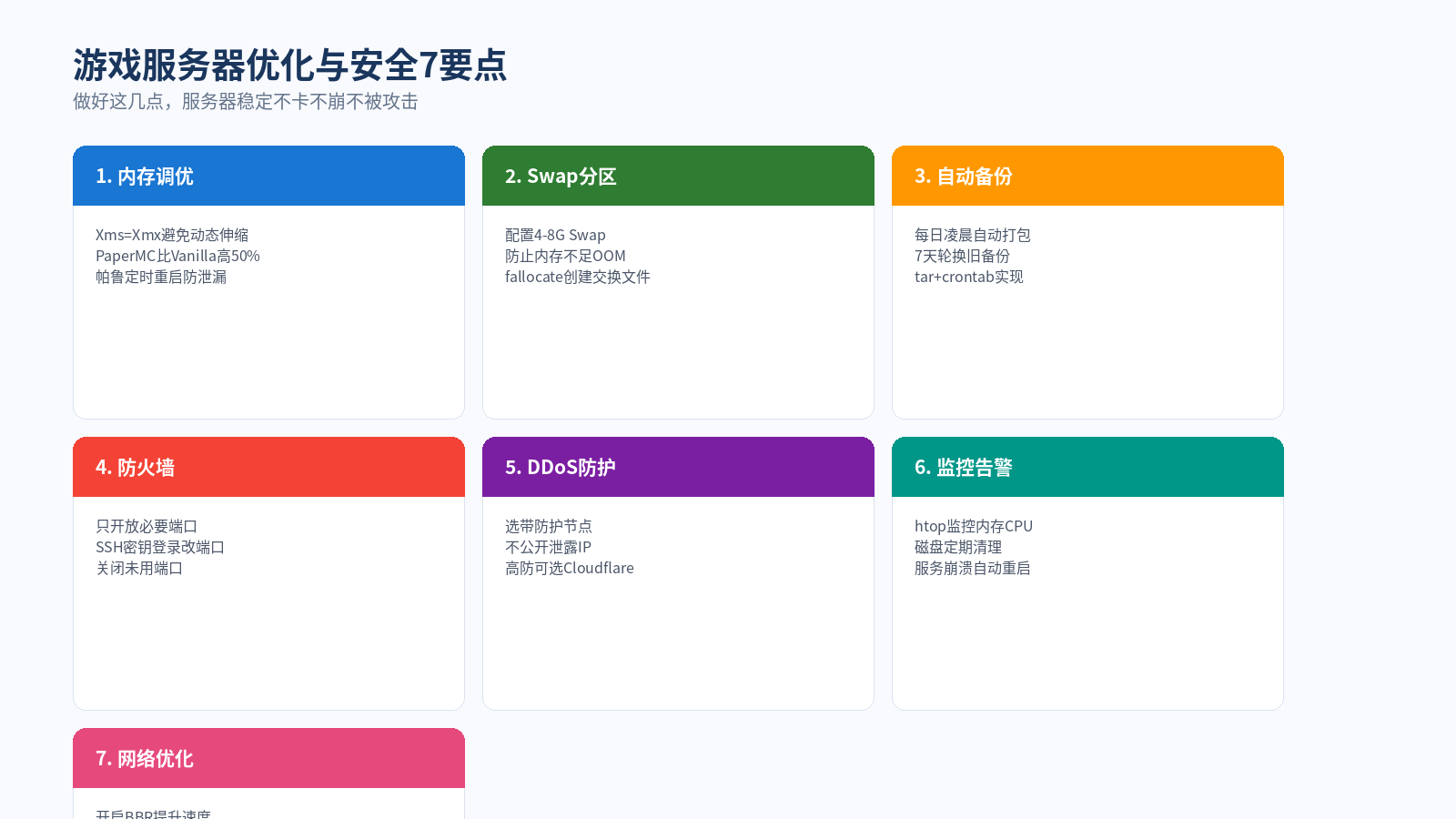Select the green header 2. Swap分区
Screen dimensions: 1456x819
click(678, 176)
